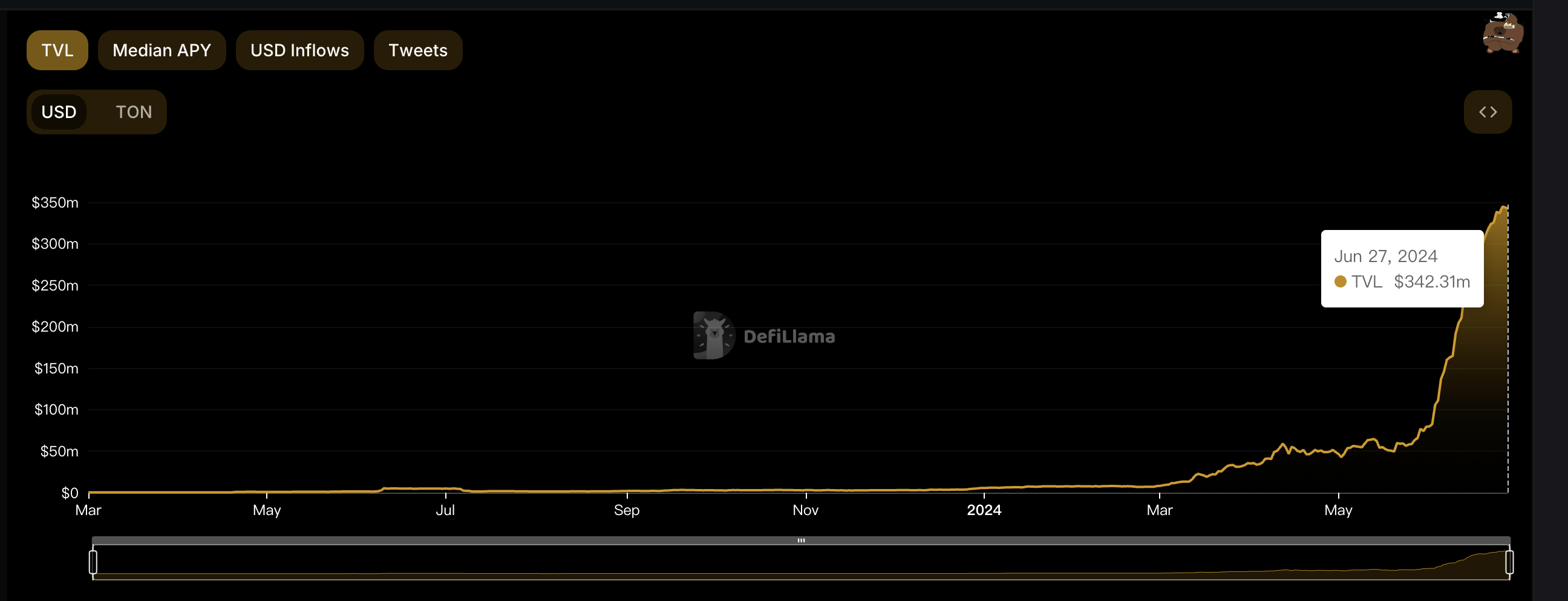Click the 2024 x-axis label

984,510
